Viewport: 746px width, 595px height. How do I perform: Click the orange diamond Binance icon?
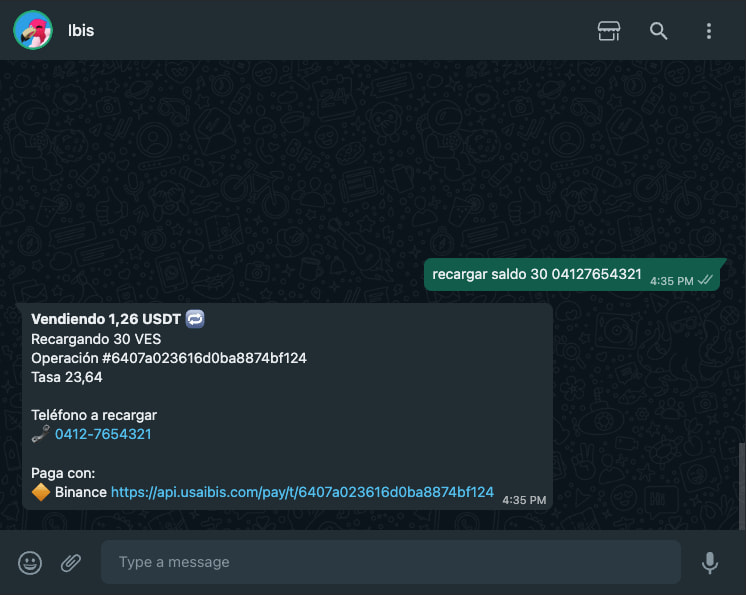(41, 492)
